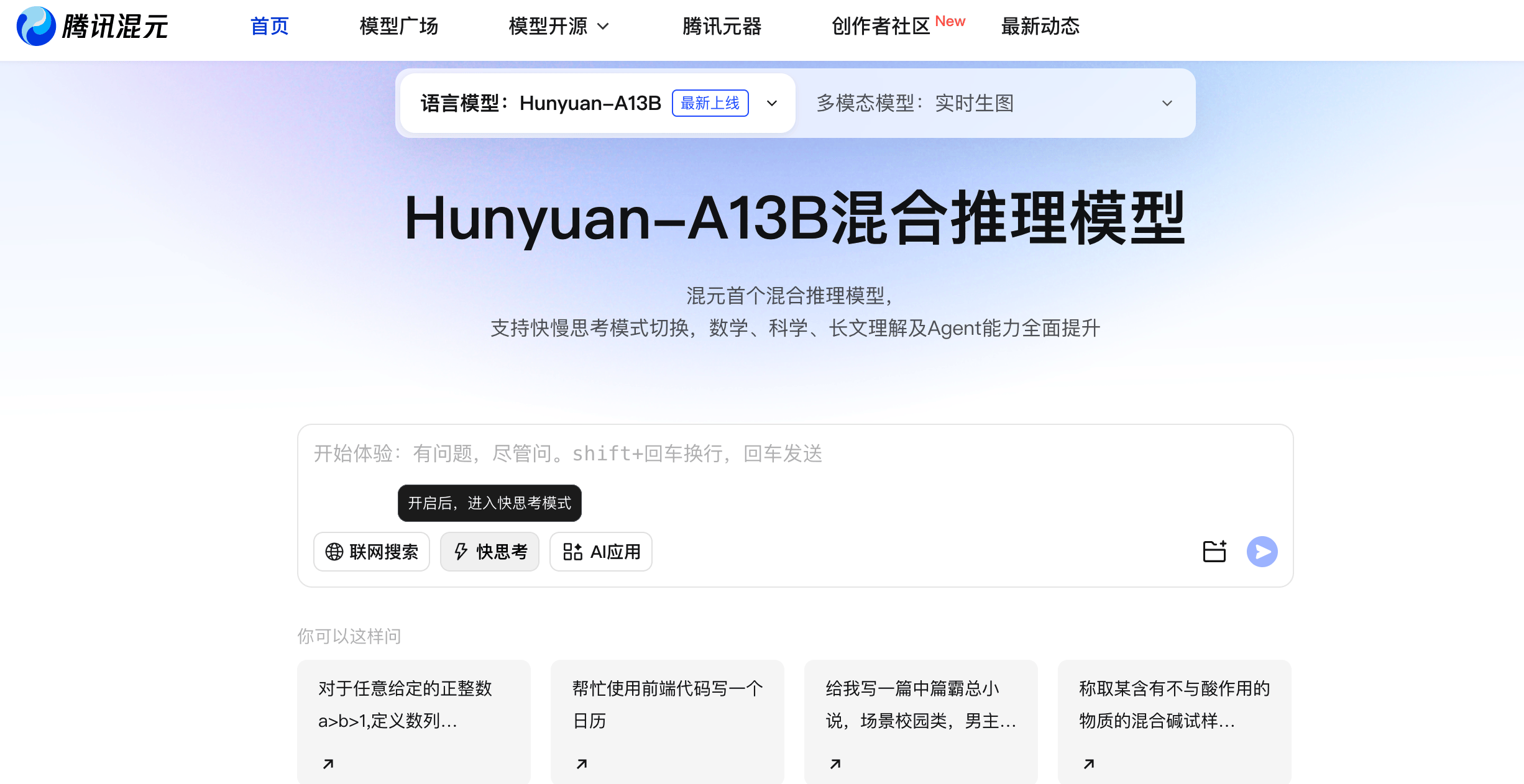The width and height of the screenshot is (1524, 784).
Task: Click the Tencent Hunyuan logo
Action: point(92,26)
